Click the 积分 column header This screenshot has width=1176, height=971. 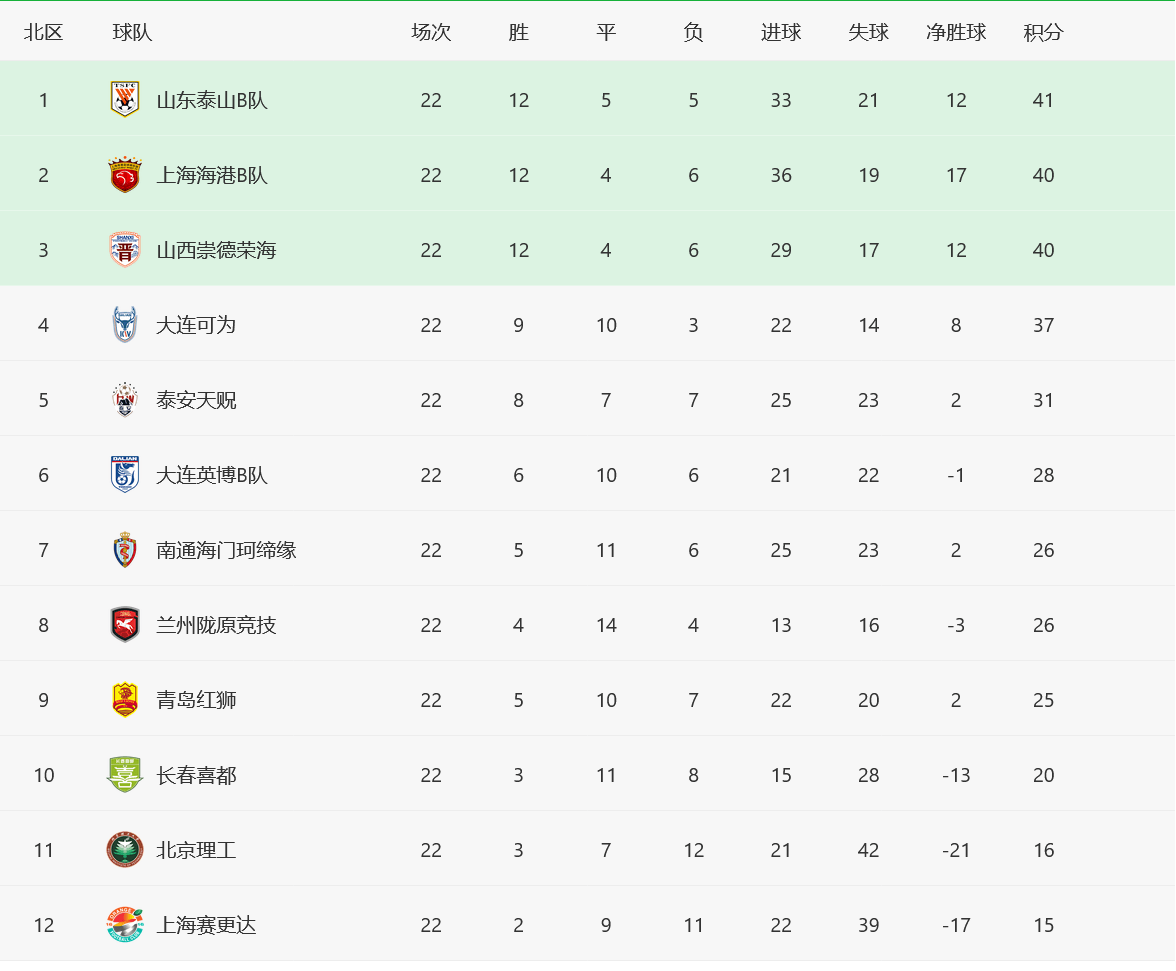pyautogui.click(x=1043, y=32)
